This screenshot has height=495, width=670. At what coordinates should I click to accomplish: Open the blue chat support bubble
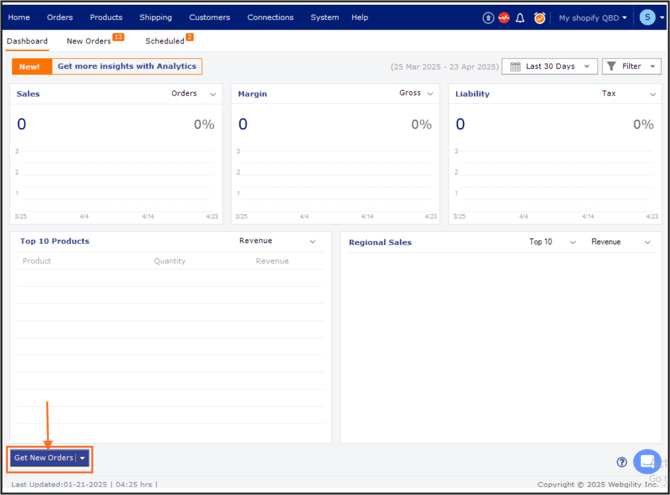point(647,461)
